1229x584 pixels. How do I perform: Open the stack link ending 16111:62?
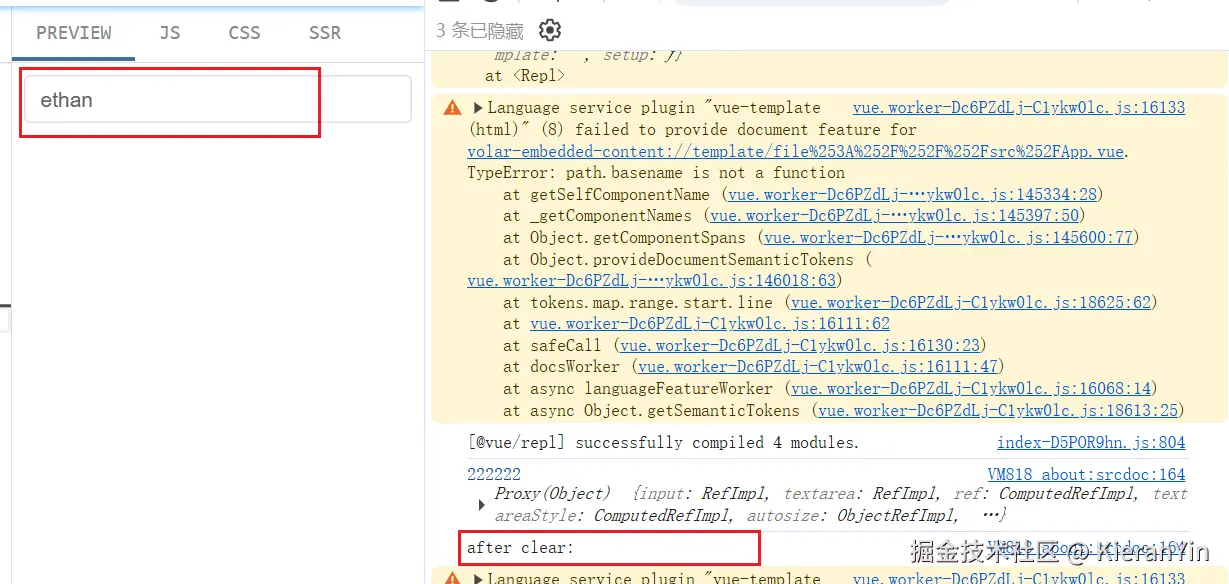point(710,324)
